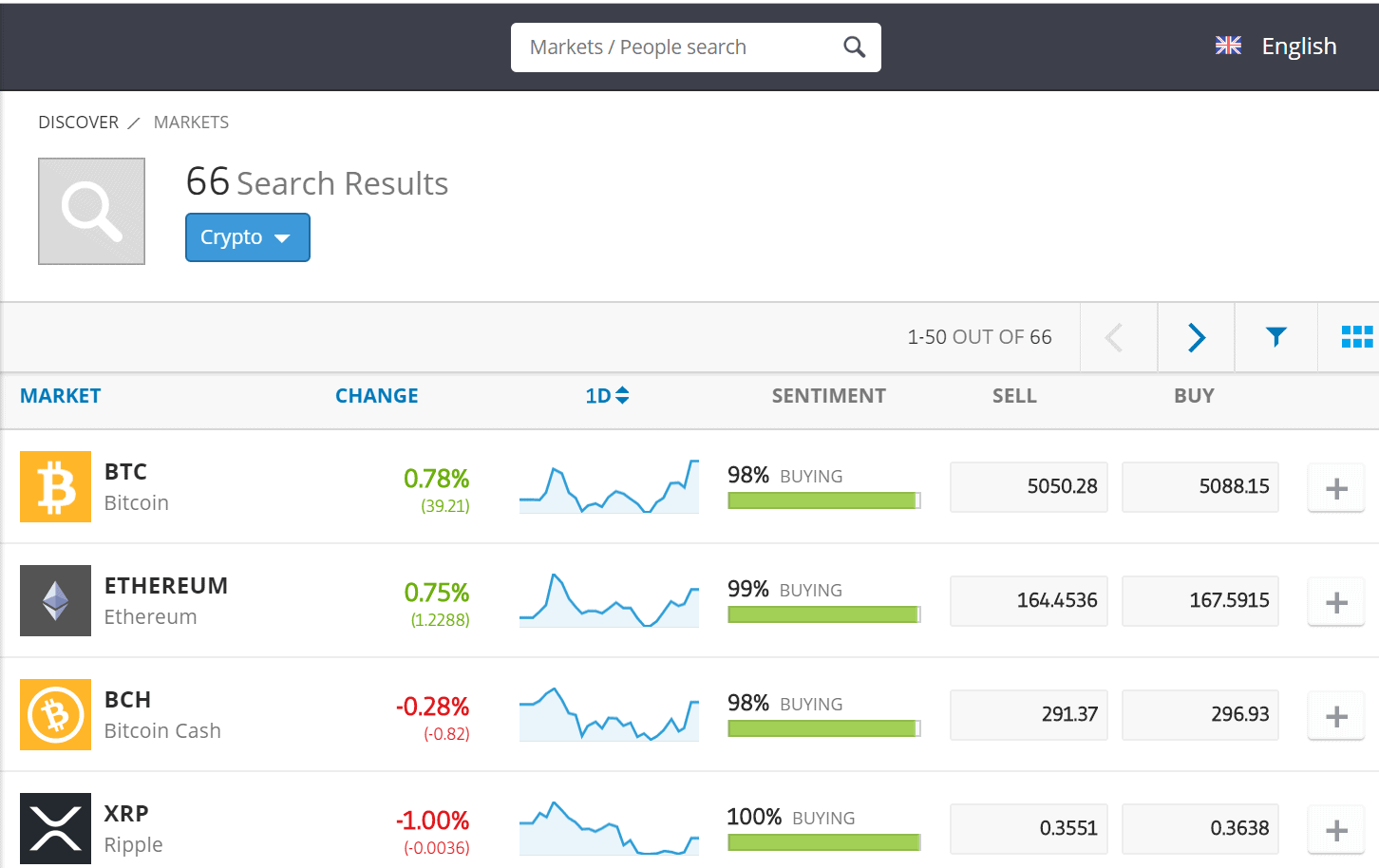Screen dimensions: 1379x868
Task: Buy BTC at 5088.15
Action: click(1200, 486)
